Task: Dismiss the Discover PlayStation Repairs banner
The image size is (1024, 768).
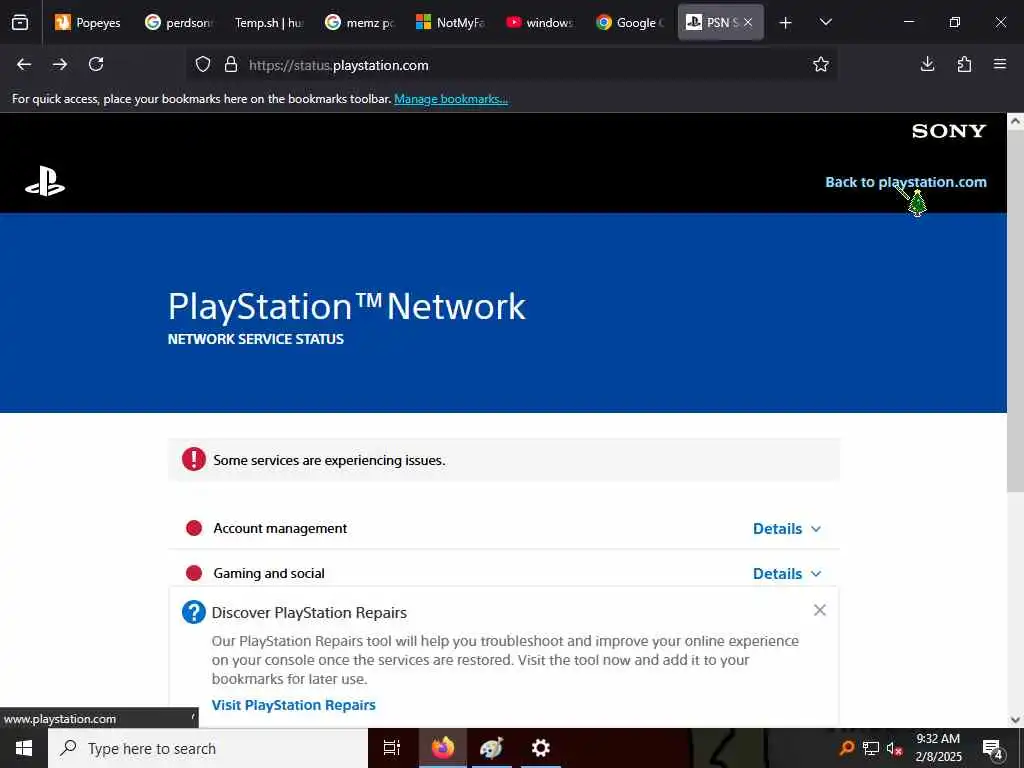Action: coord(820,610)
